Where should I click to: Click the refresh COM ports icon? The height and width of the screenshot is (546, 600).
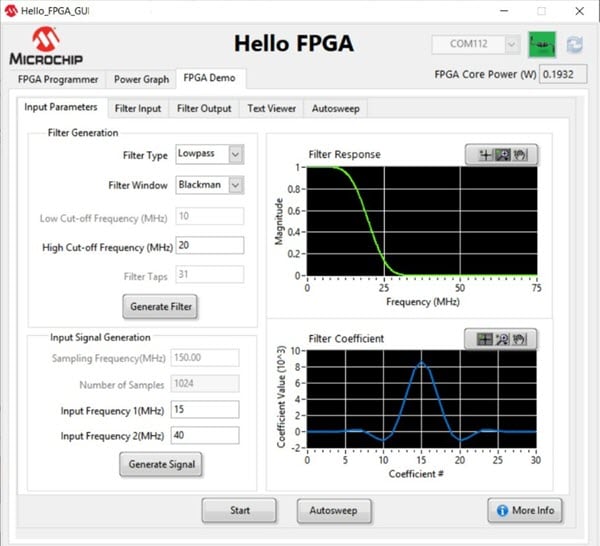(x=575, y=45)
